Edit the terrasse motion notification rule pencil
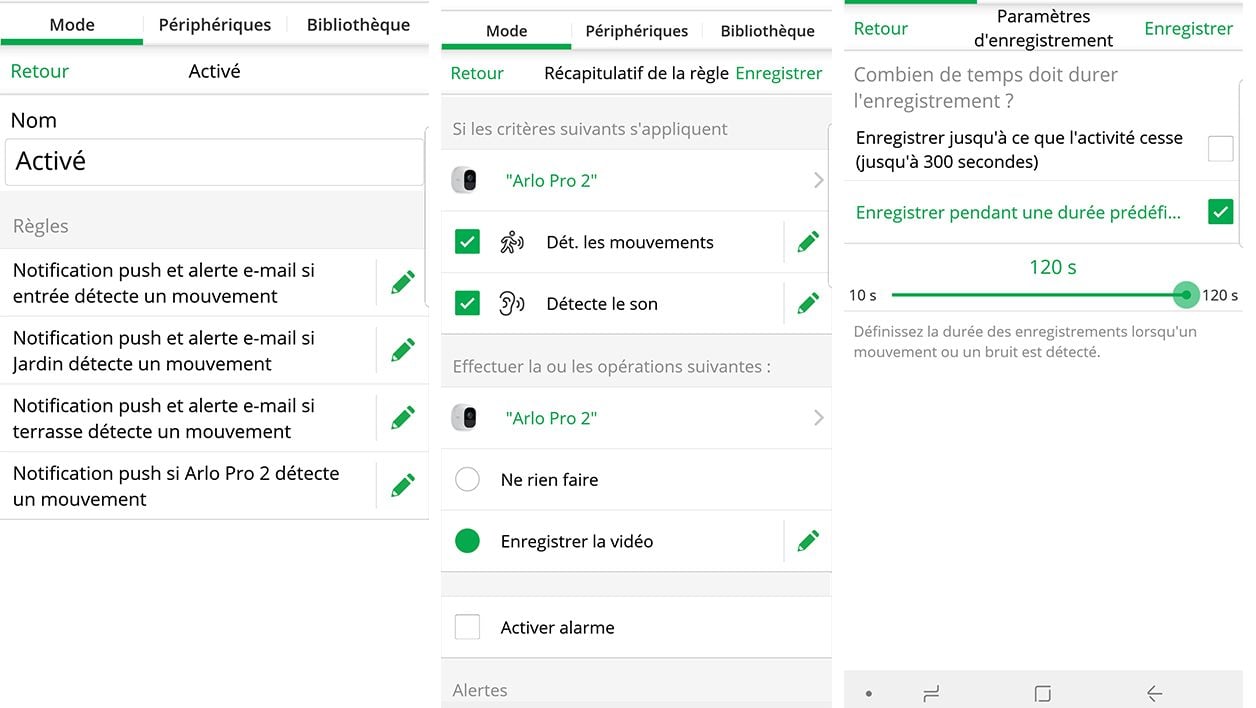The height and width of the screenshot is (708, 1256). pyautogui.click(x=403, y=418)
